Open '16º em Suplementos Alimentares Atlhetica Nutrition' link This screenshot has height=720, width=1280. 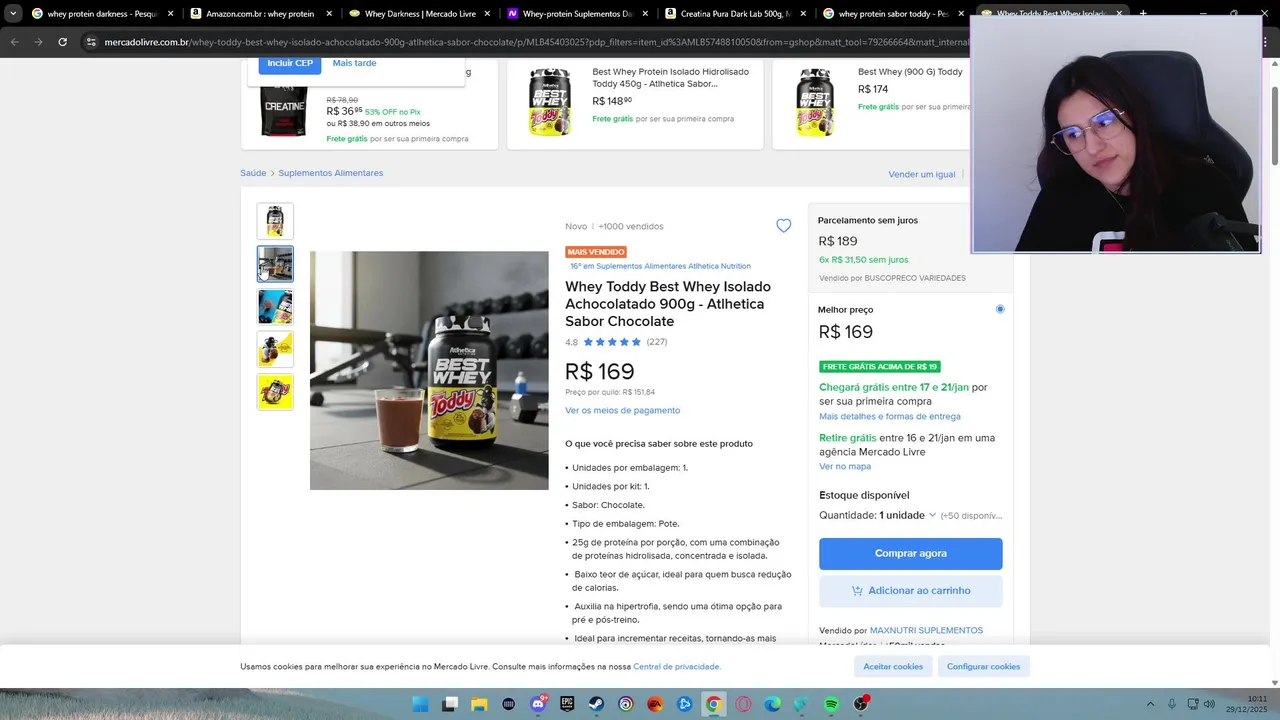coord(660,266)
